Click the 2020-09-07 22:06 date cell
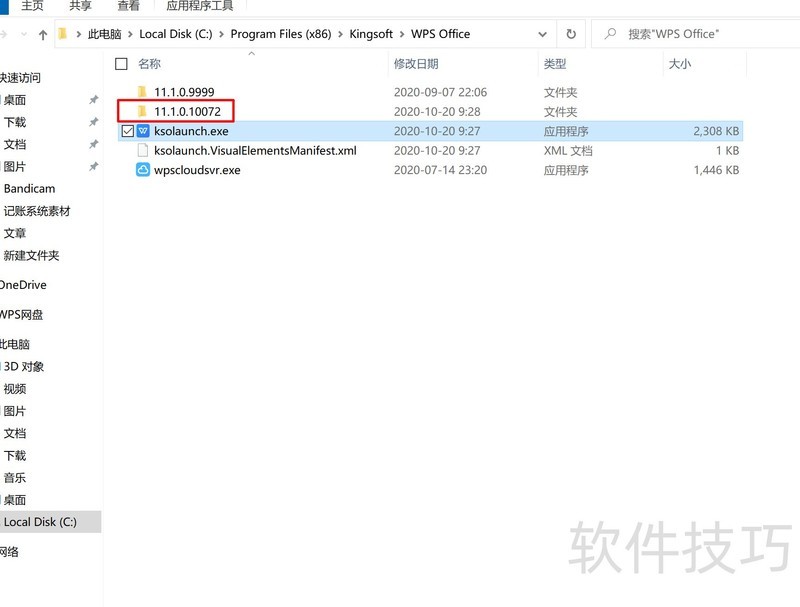Image resolution: width=800 pixels, height=607 pixels. 440,92
